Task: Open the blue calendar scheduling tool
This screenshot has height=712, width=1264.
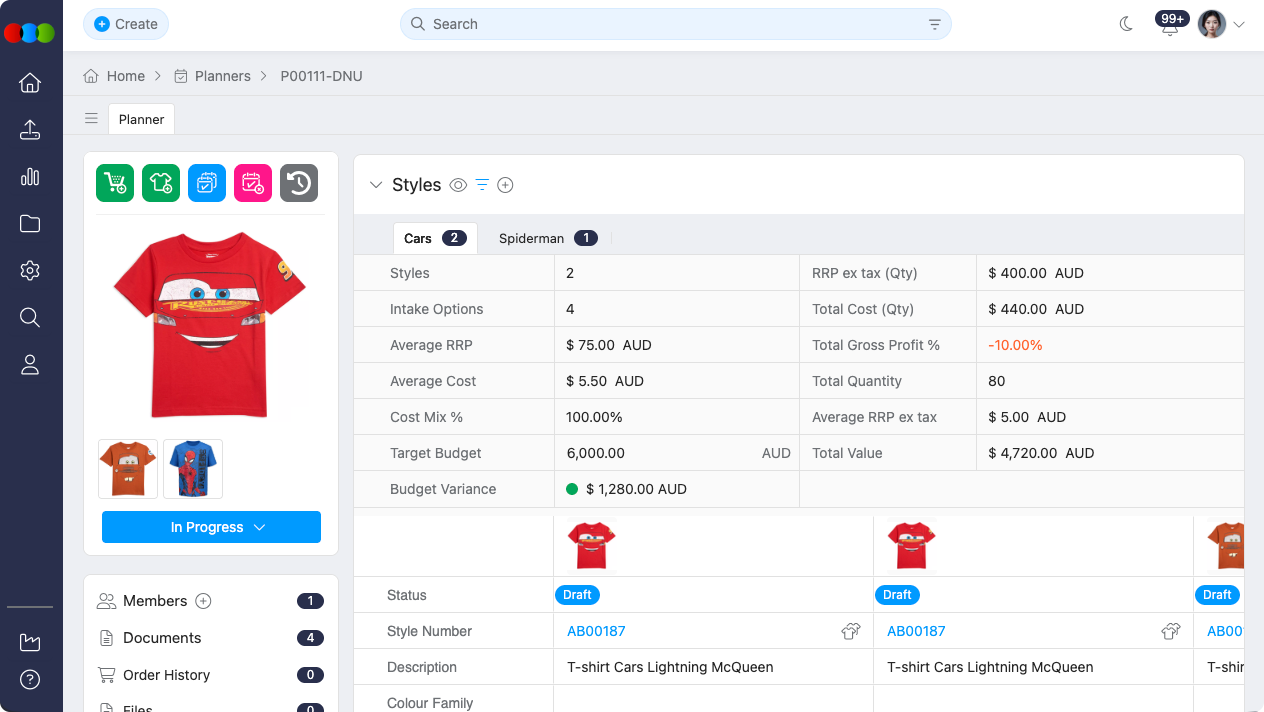Action: pos(206,182)
